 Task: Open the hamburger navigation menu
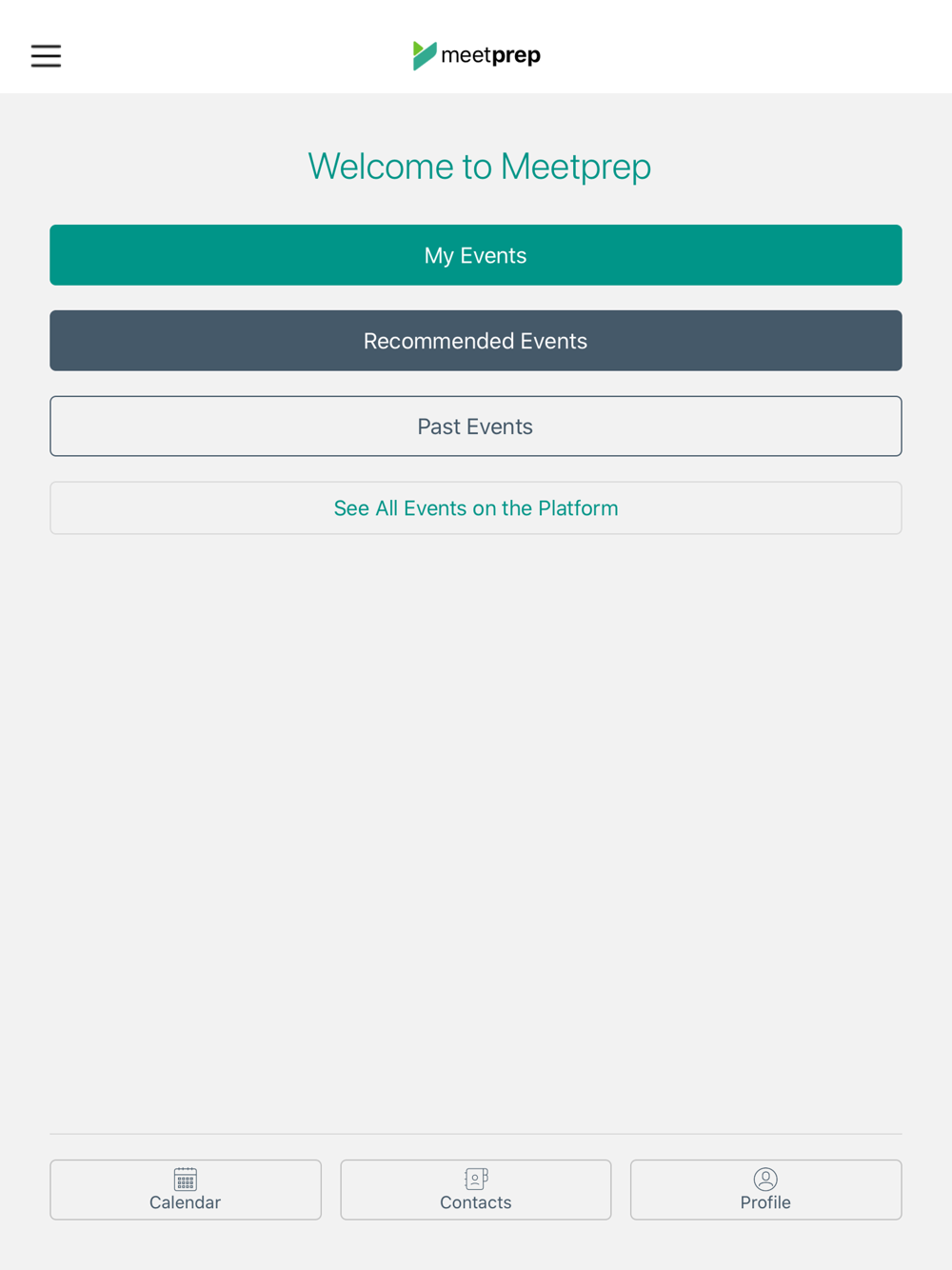point(46,55)
